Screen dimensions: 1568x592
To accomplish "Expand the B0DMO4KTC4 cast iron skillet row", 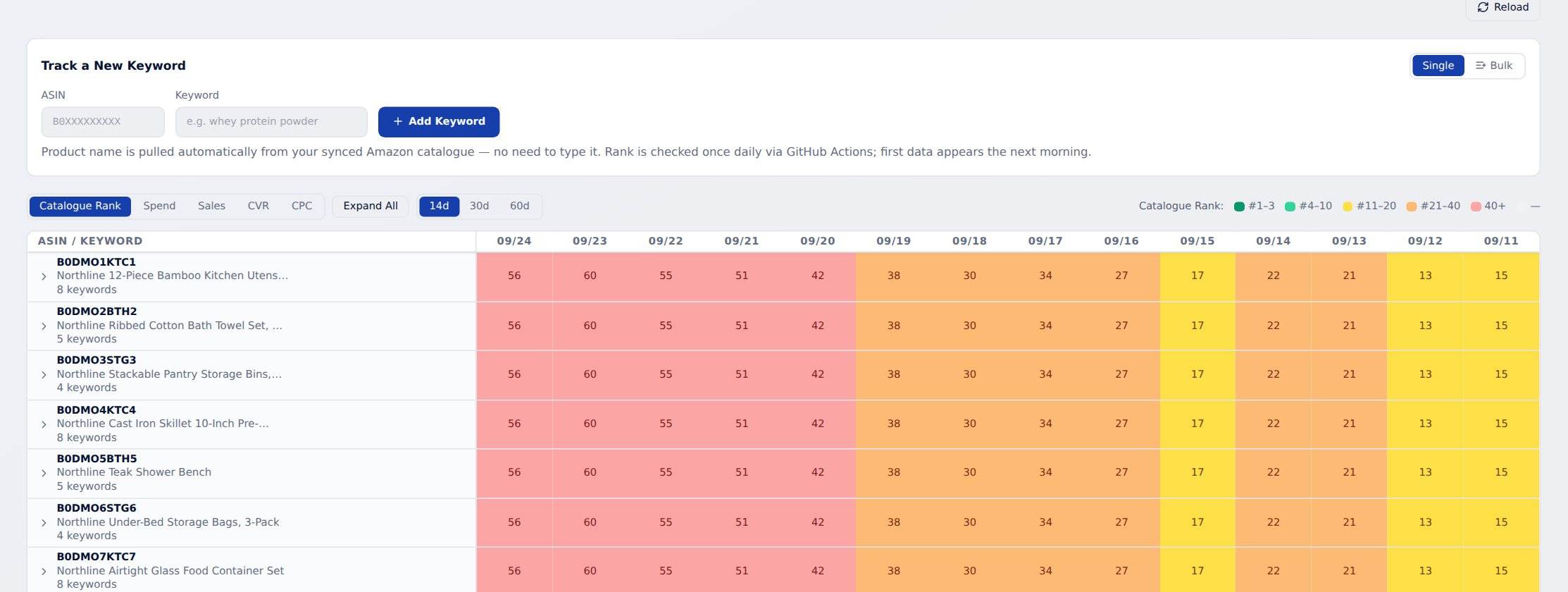I will 44,424.
